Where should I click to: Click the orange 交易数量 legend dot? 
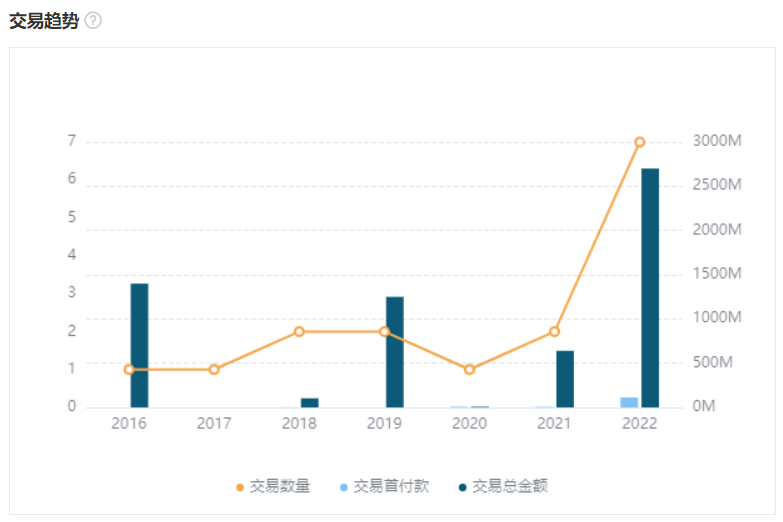240,487
